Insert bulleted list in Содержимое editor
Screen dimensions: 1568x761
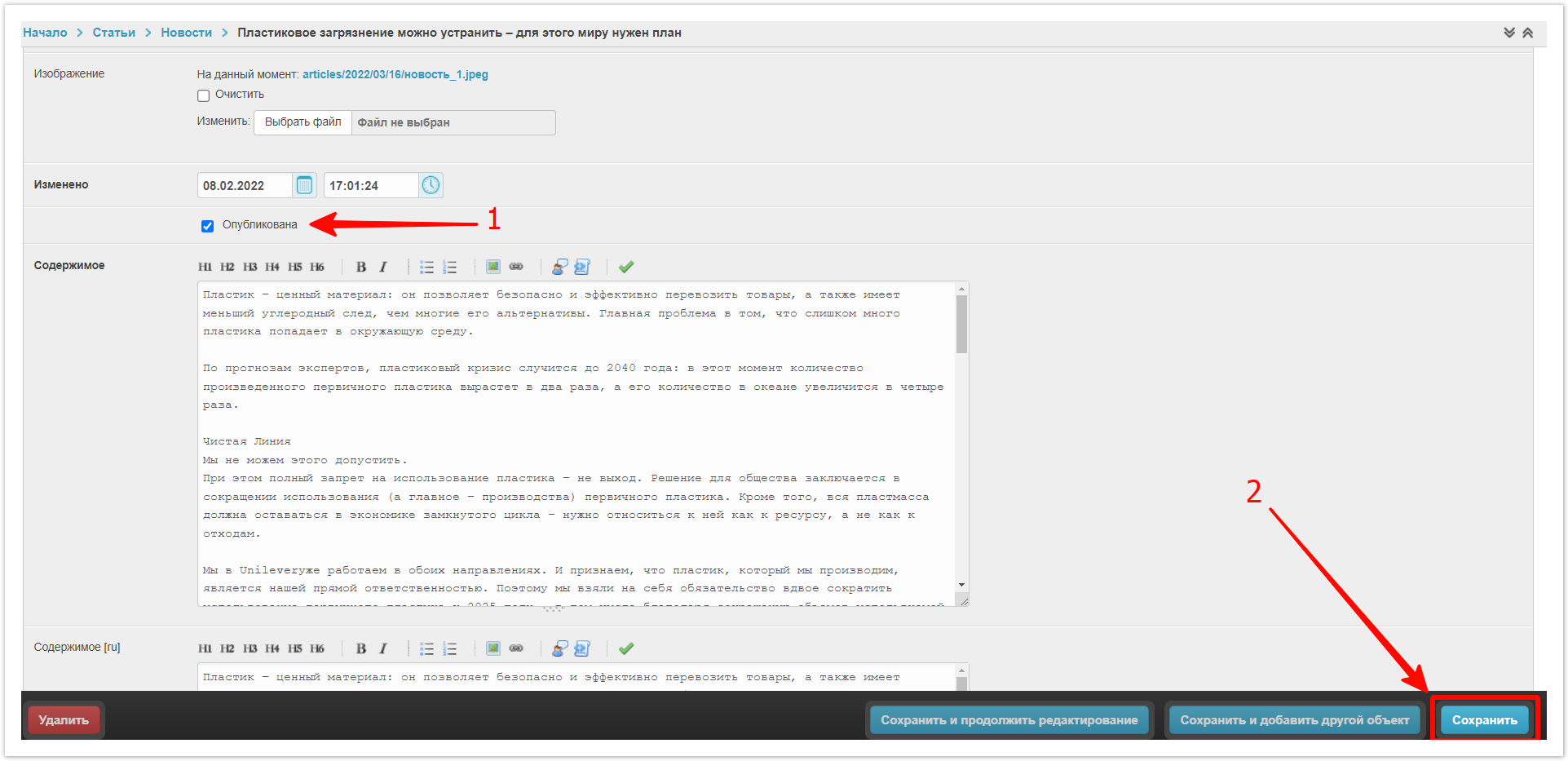pyautogui.click(x=426, y=267)
